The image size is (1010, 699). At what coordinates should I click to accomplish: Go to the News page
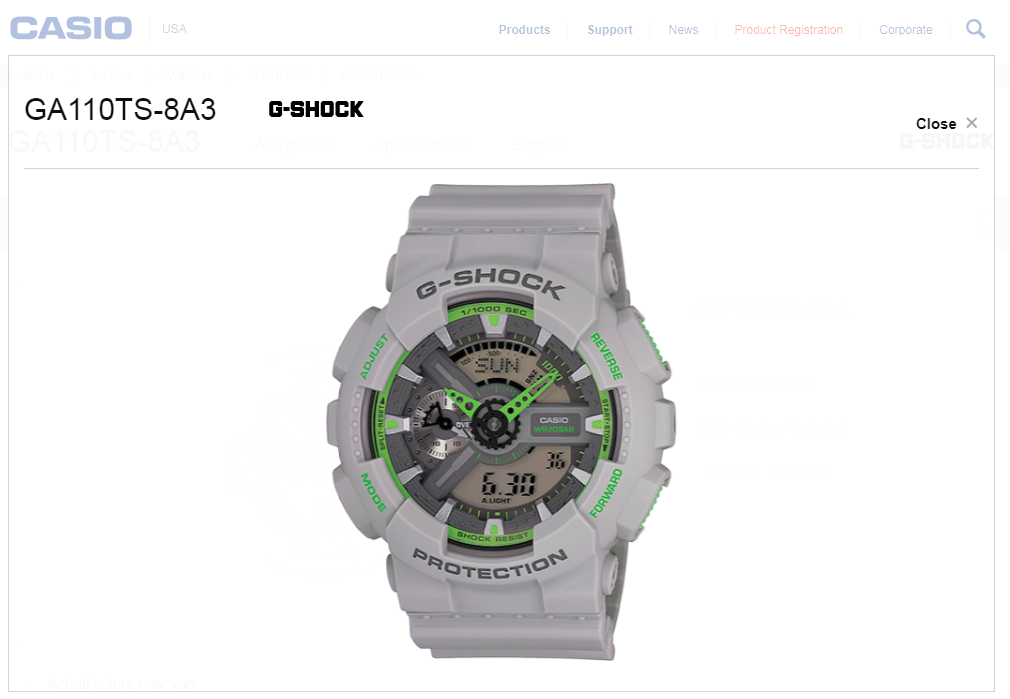[x=683, y=30]
